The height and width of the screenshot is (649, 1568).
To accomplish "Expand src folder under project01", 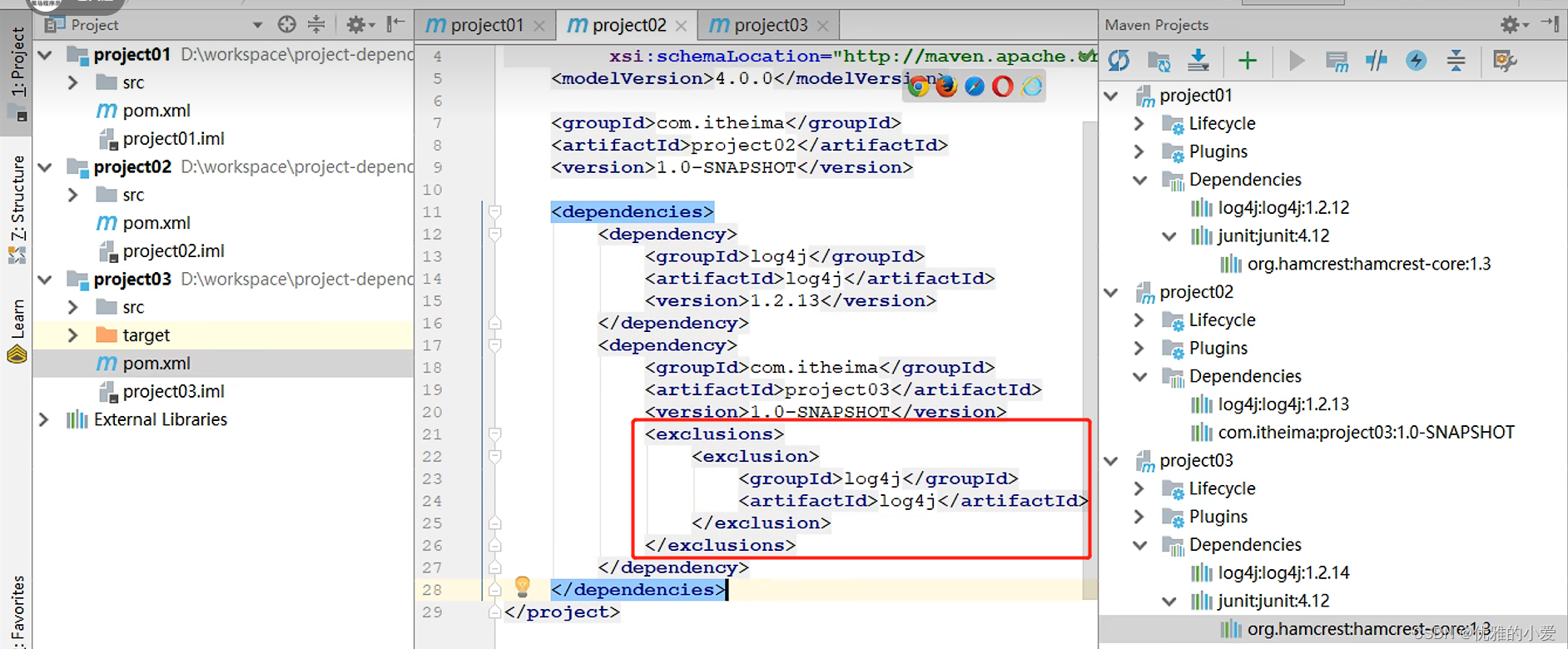I will [x=73, y=82].
